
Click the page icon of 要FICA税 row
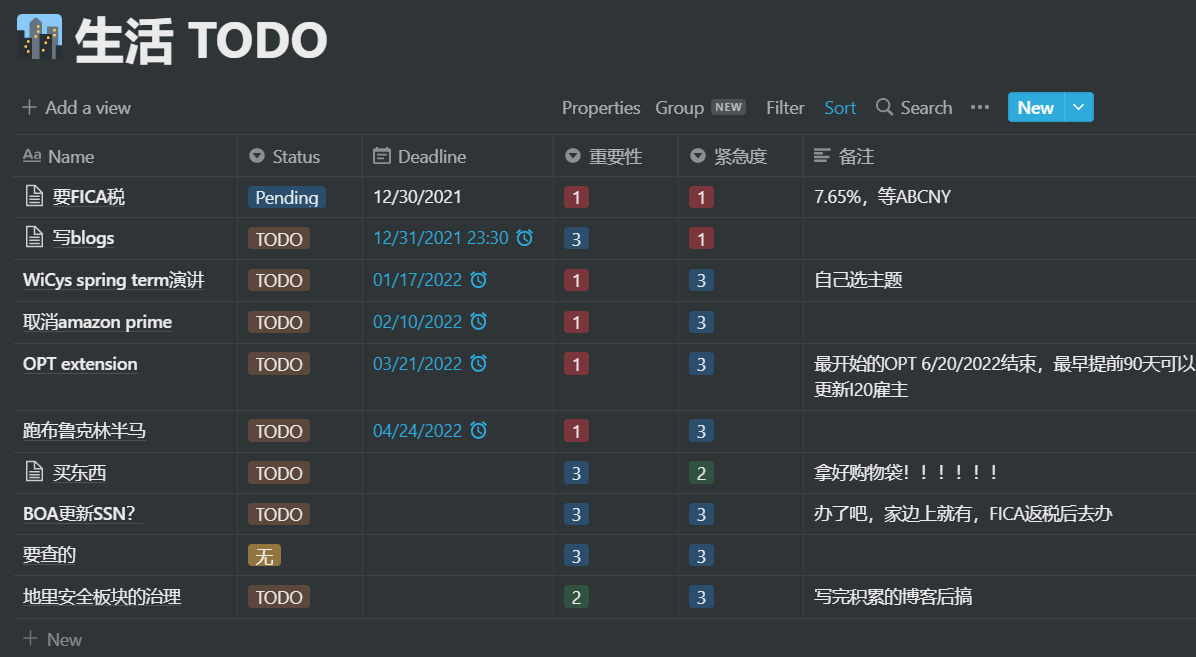pyautogui.click(x=35, y=197)
